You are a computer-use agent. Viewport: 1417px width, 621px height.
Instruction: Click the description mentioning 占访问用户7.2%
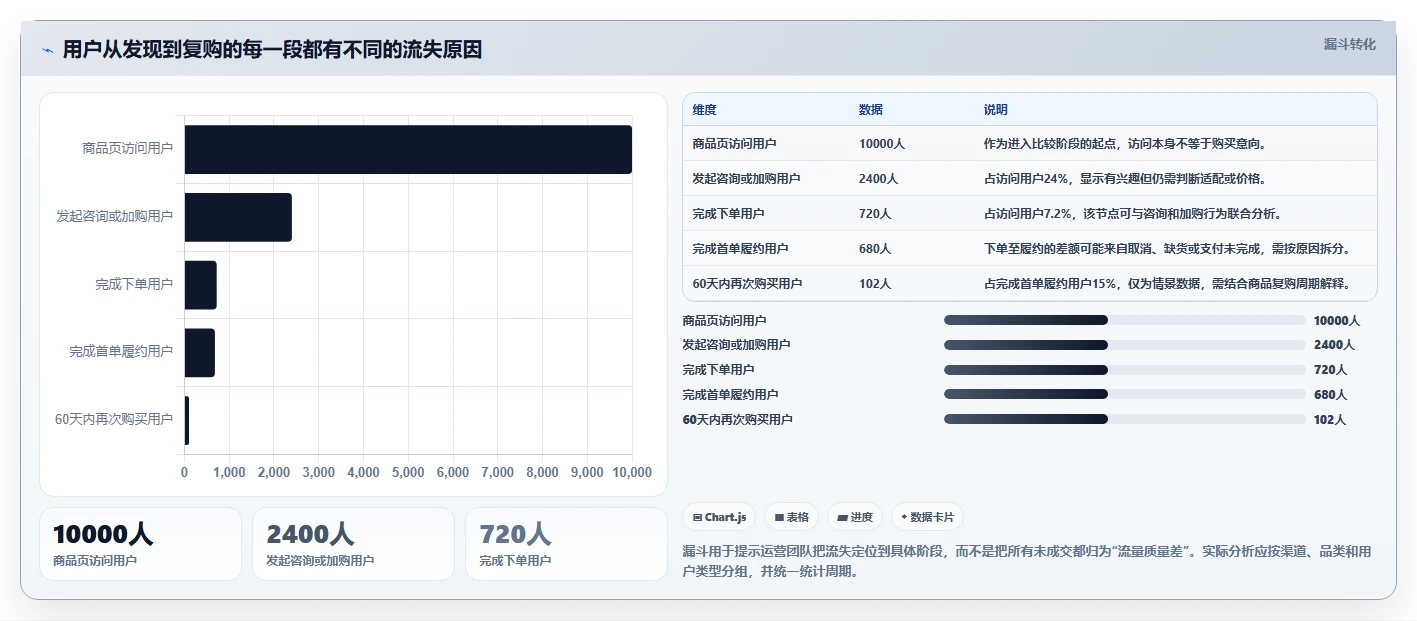pos(1132,214)
